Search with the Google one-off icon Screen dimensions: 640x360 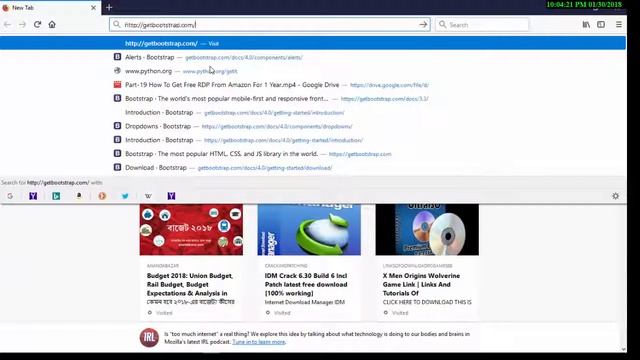pos(10,196)
